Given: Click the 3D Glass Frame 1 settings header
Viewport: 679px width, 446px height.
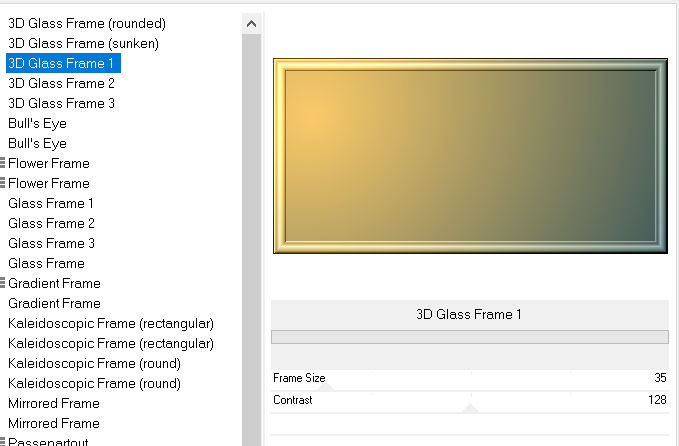Looking at the screenshot, I should tap(469, 314).
